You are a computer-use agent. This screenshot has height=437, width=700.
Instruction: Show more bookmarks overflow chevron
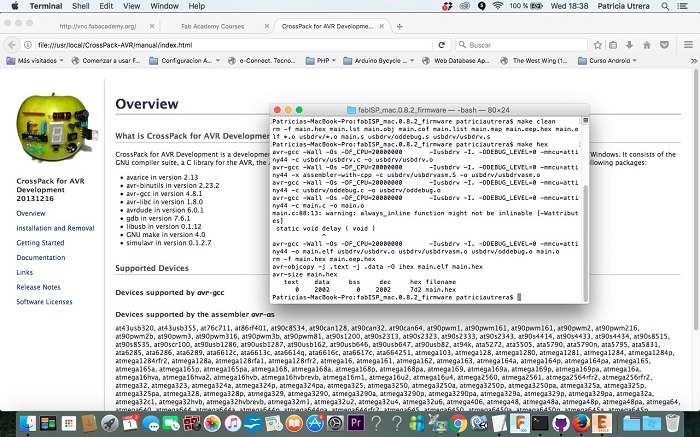point(694,61)
